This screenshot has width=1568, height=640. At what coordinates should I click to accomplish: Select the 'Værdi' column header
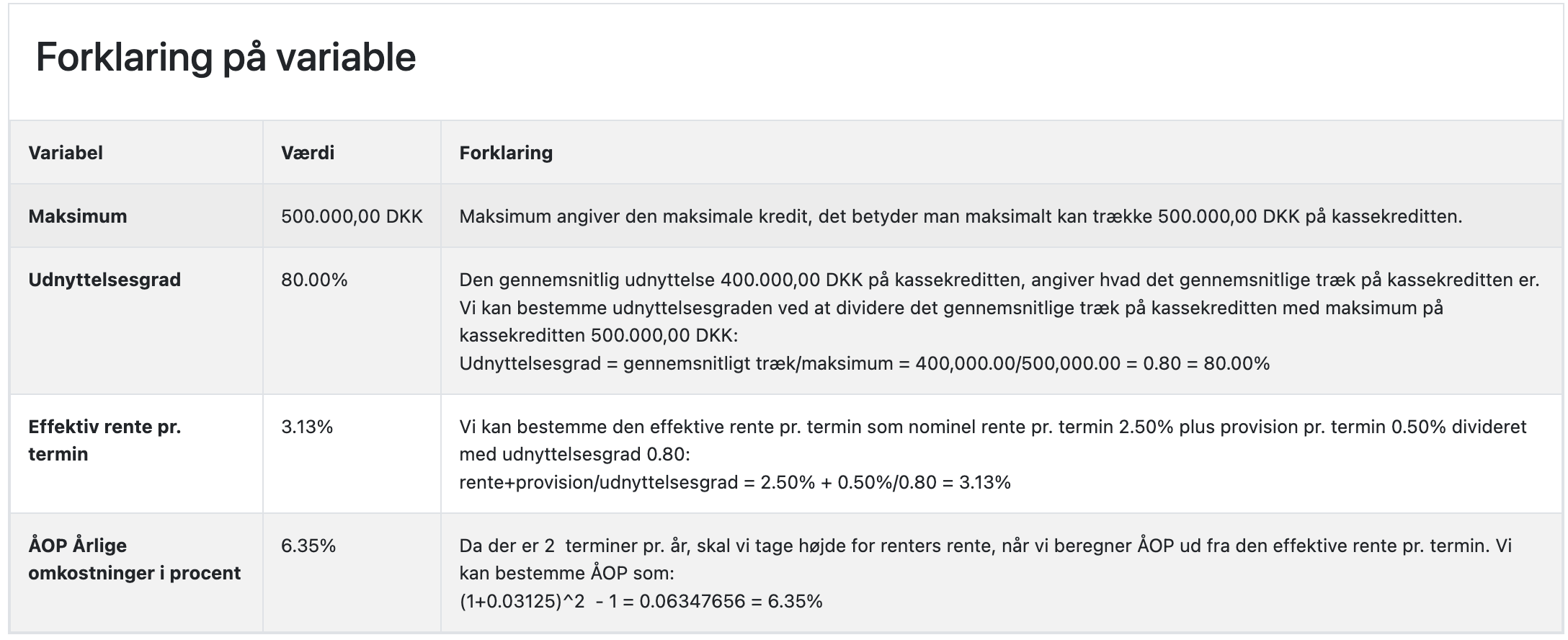(x=308, y=153)
